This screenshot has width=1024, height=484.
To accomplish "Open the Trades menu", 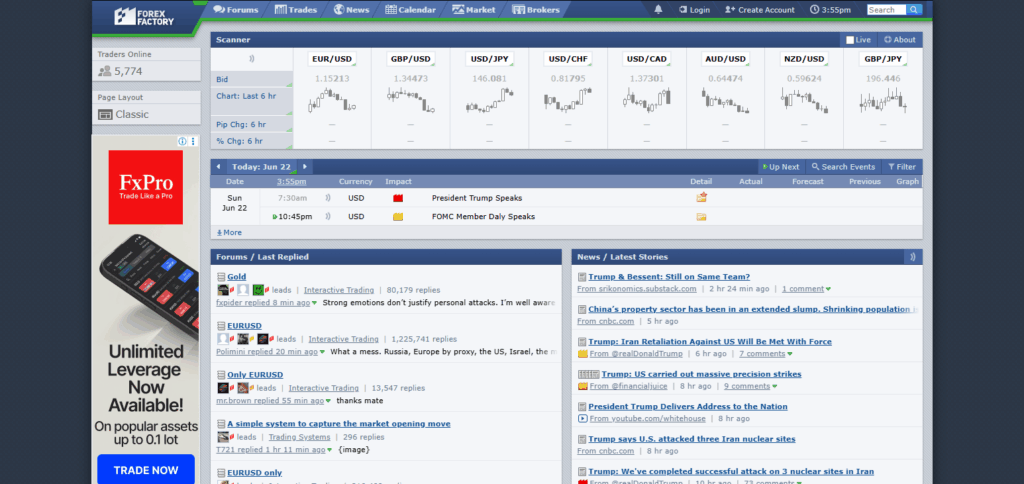I will coord(296,10).
